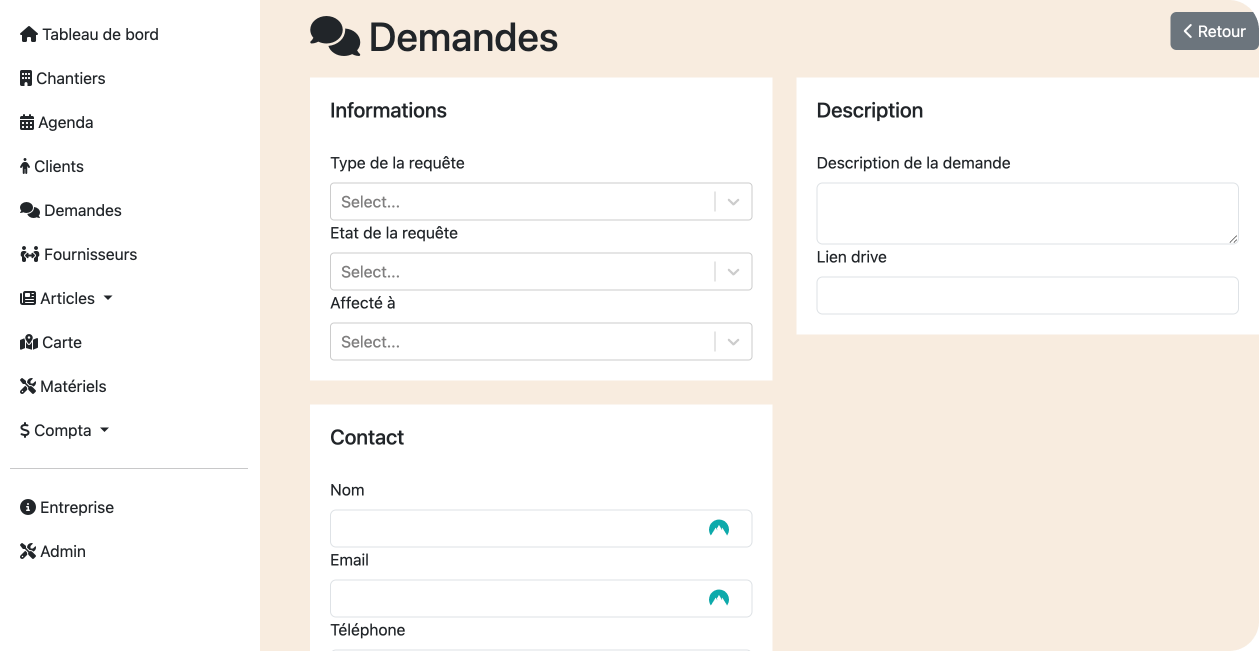Click the person icon beside Clients
Image resolution: width=1259 pixels, height=651 pixels.
click(x=25, y=167)
